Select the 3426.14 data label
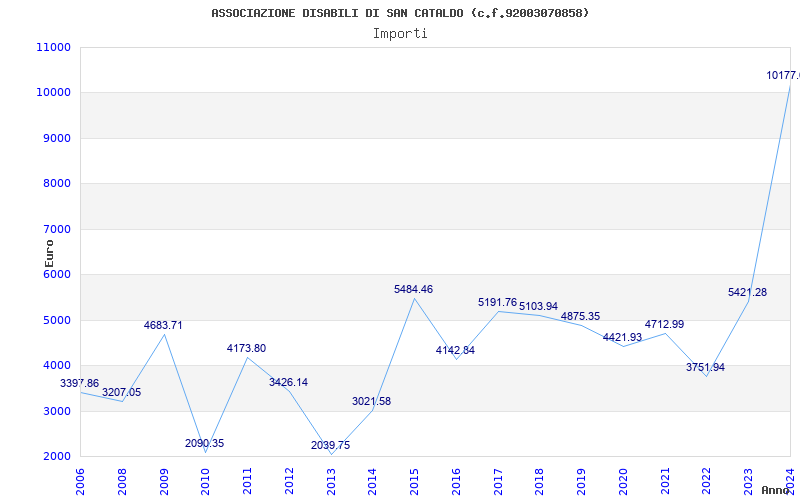Screen dimensions: 800x500 [x=289, y=382]
